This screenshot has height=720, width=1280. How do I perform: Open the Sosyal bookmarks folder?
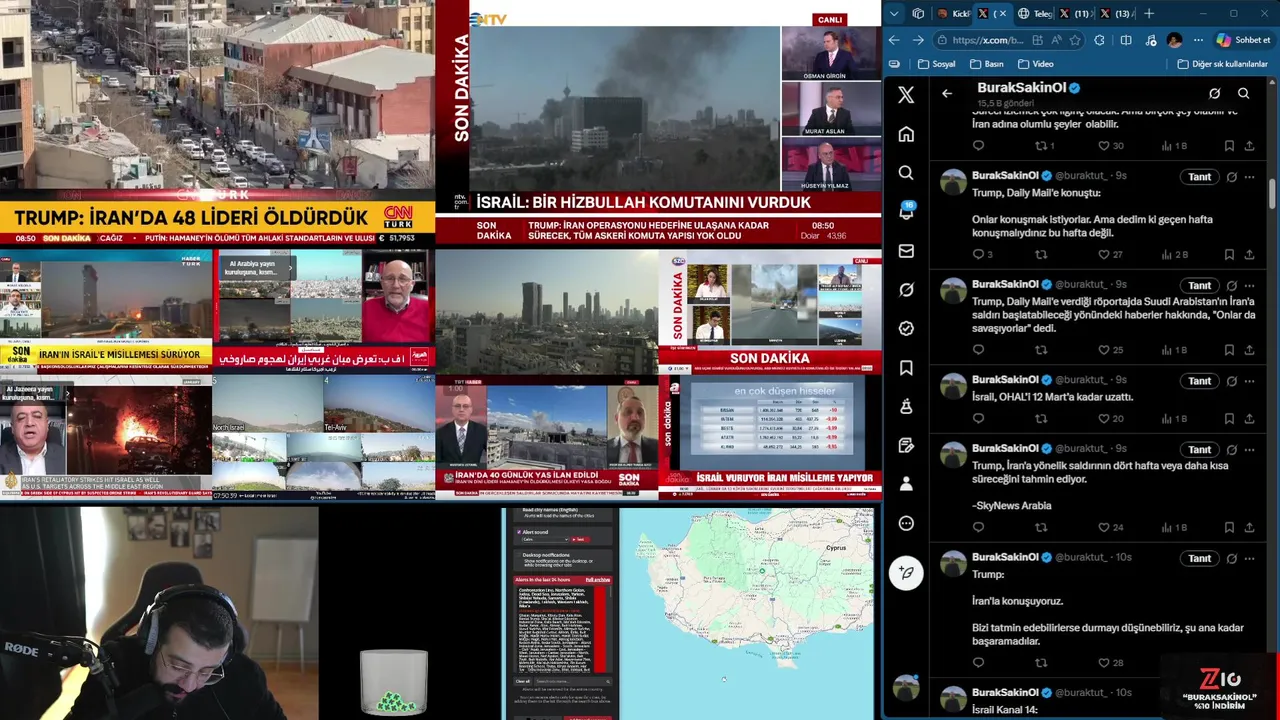click(936, 64)
